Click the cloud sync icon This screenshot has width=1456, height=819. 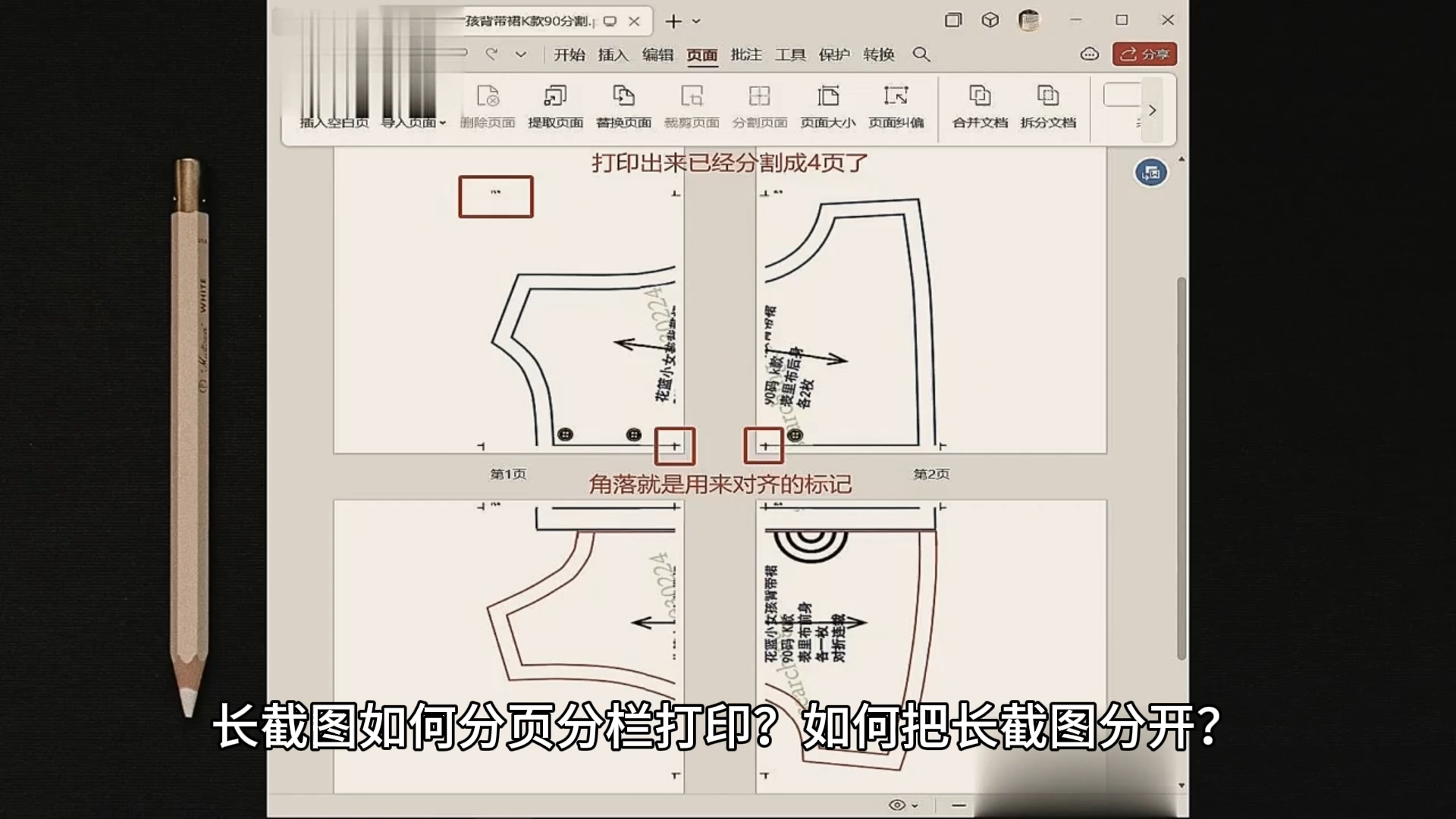(1089, 55)
